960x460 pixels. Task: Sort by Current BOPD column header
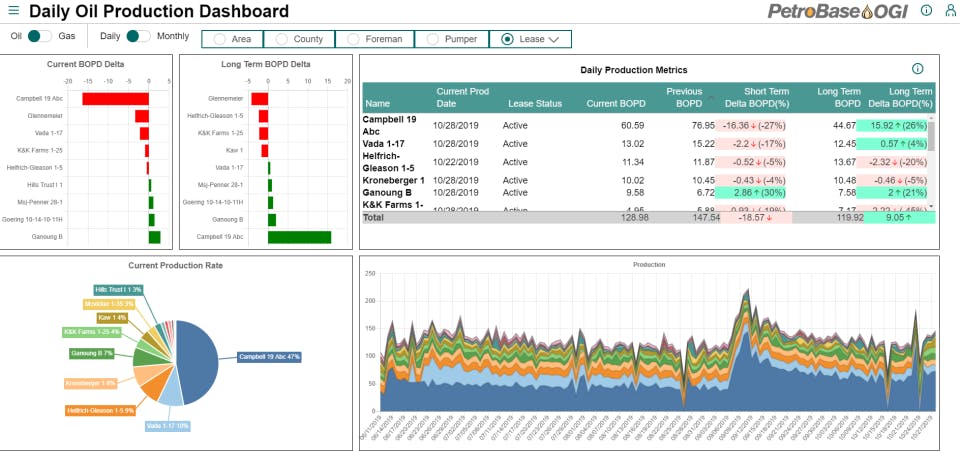pos(616,104)
